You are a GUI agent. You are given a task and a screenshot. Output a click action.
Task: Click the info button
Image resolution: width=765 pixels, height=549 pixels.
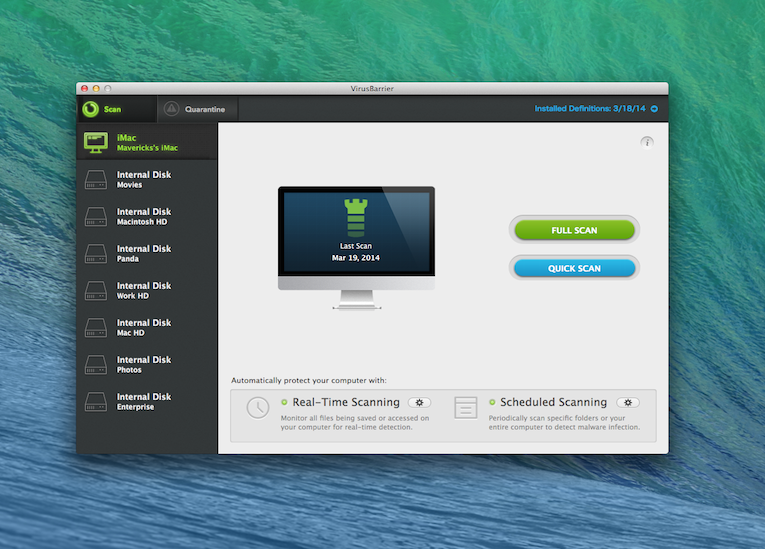pos(647,142)
